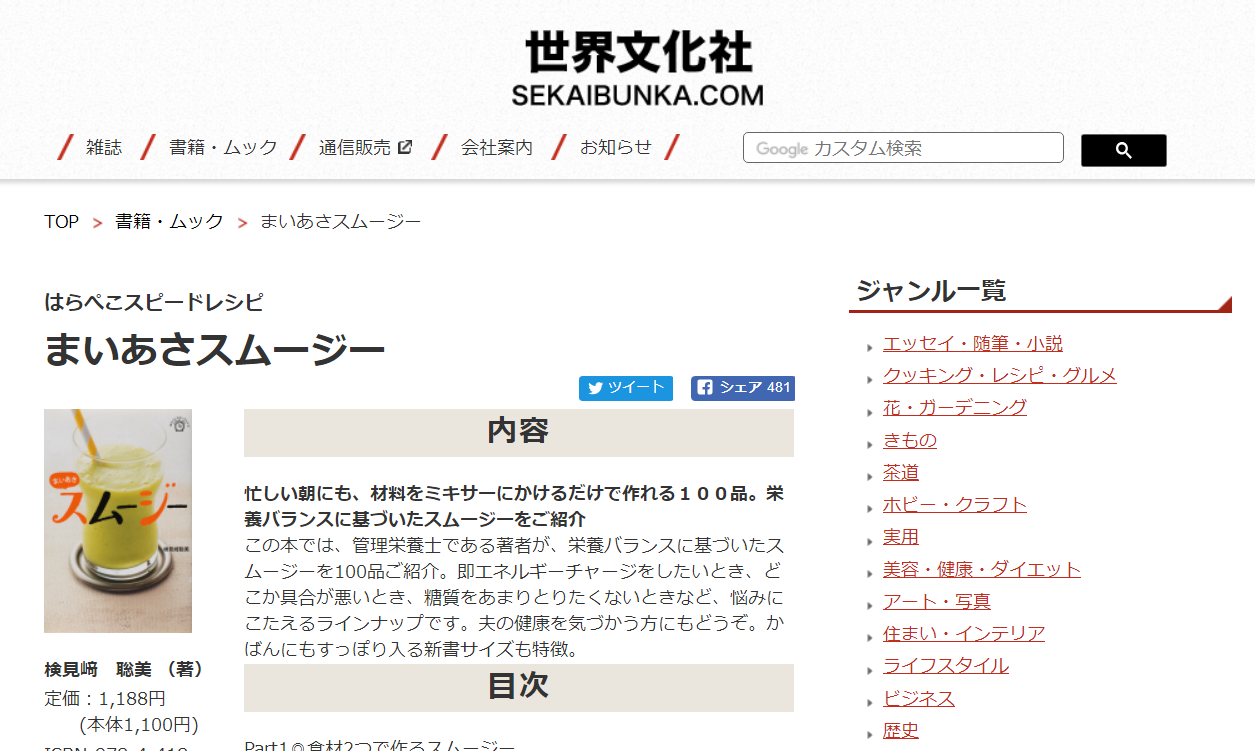Go to the 歴史 genre link
Image resolution: width=1255 pixels, height=751 pixels.
[901, 731]
